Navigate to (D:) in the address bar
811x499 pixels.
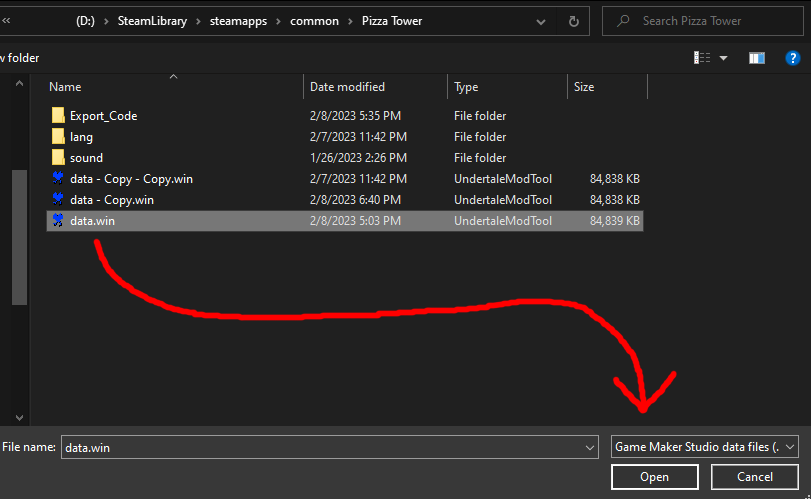85,21
